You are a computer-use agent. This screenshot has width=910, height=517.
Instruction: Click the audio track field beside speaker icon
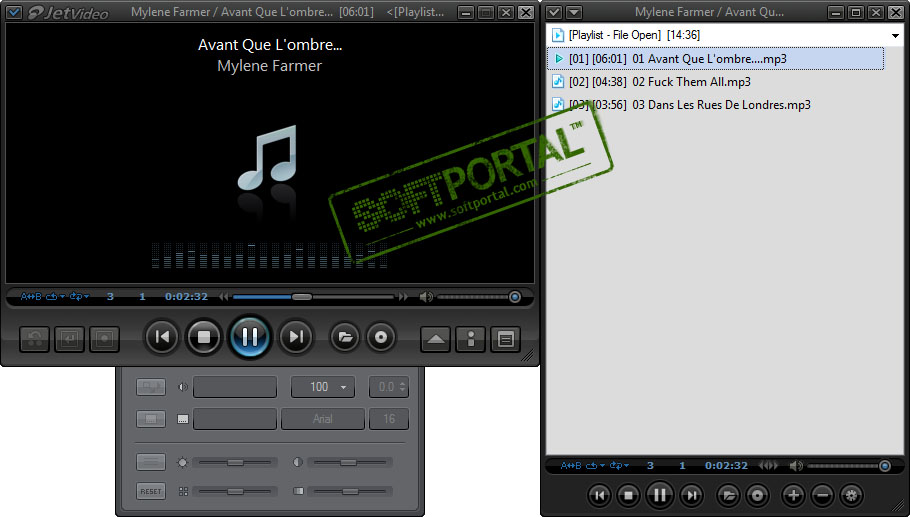click(235, 387)
